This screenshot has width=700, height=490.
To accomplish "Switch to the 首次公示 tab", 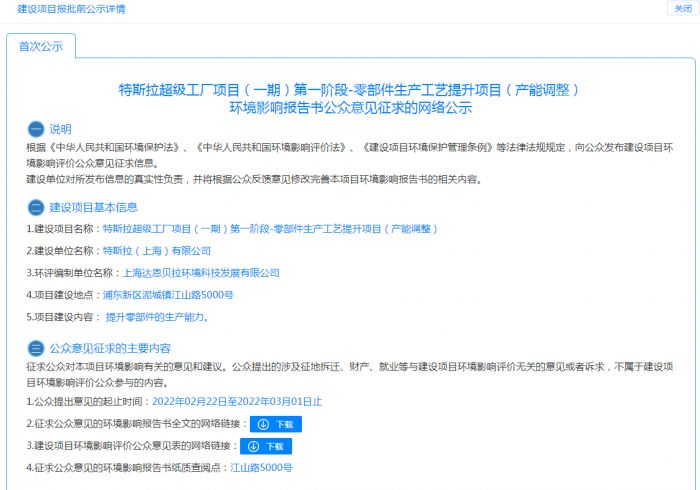I will pyautogui.click(x=41, y=46).
